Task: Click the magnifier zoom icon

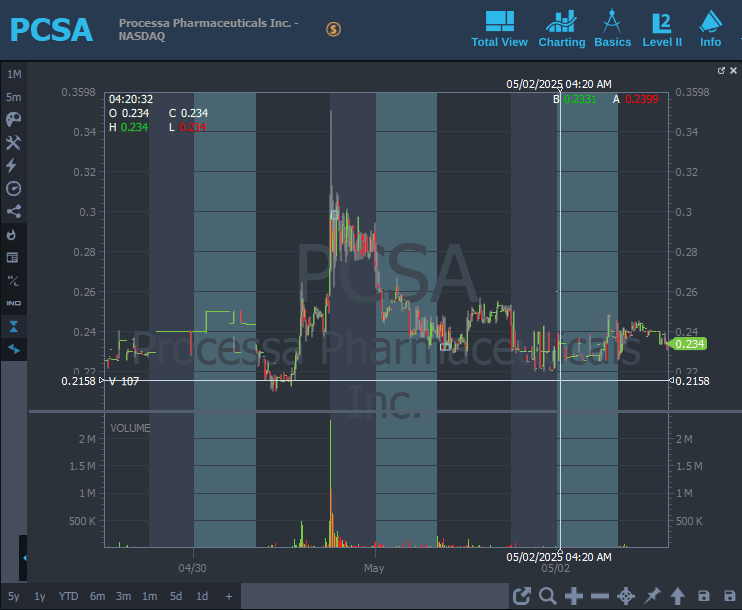Action: 548,596
